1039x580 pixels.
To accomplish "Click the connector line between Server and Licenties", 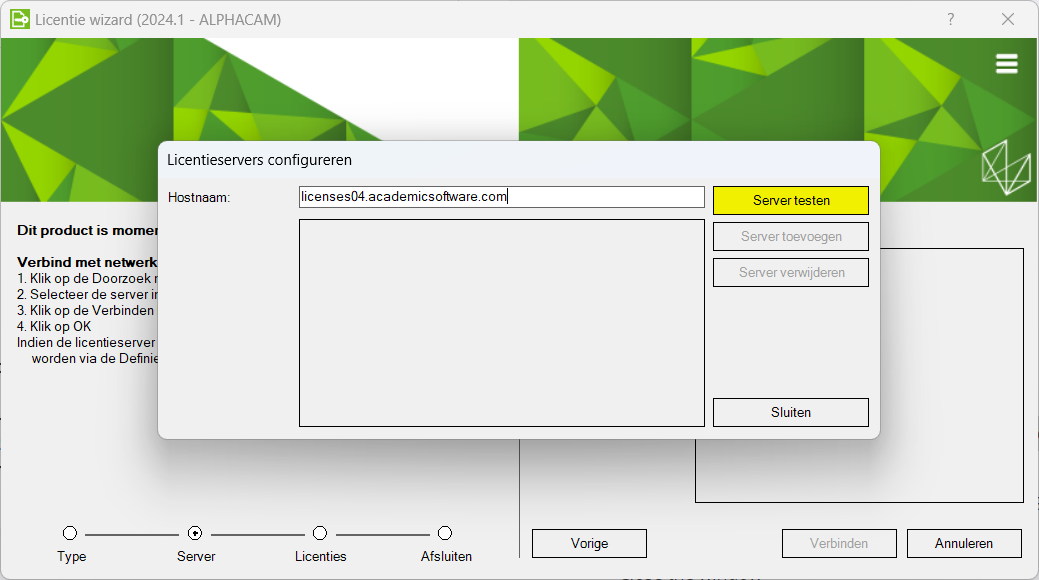I will [x=258, y=533].
